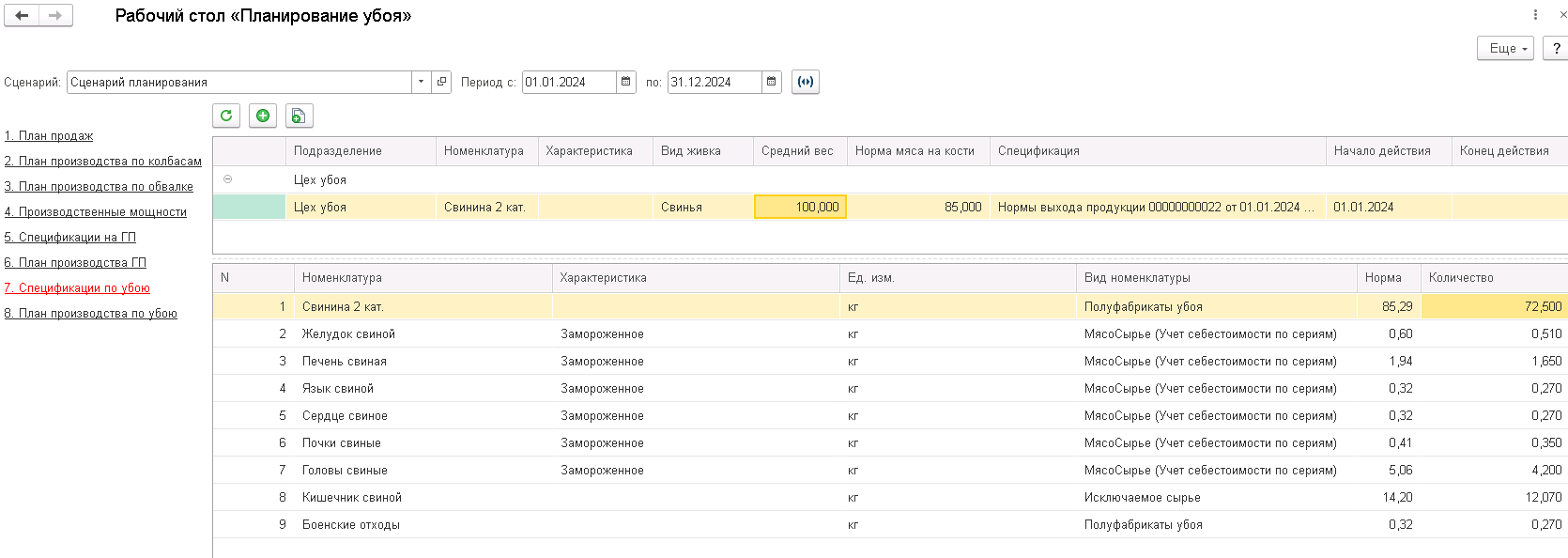Open calendar for period end date
The height and width of the screenshot is (558, 1568).
[x=771, y=82]
